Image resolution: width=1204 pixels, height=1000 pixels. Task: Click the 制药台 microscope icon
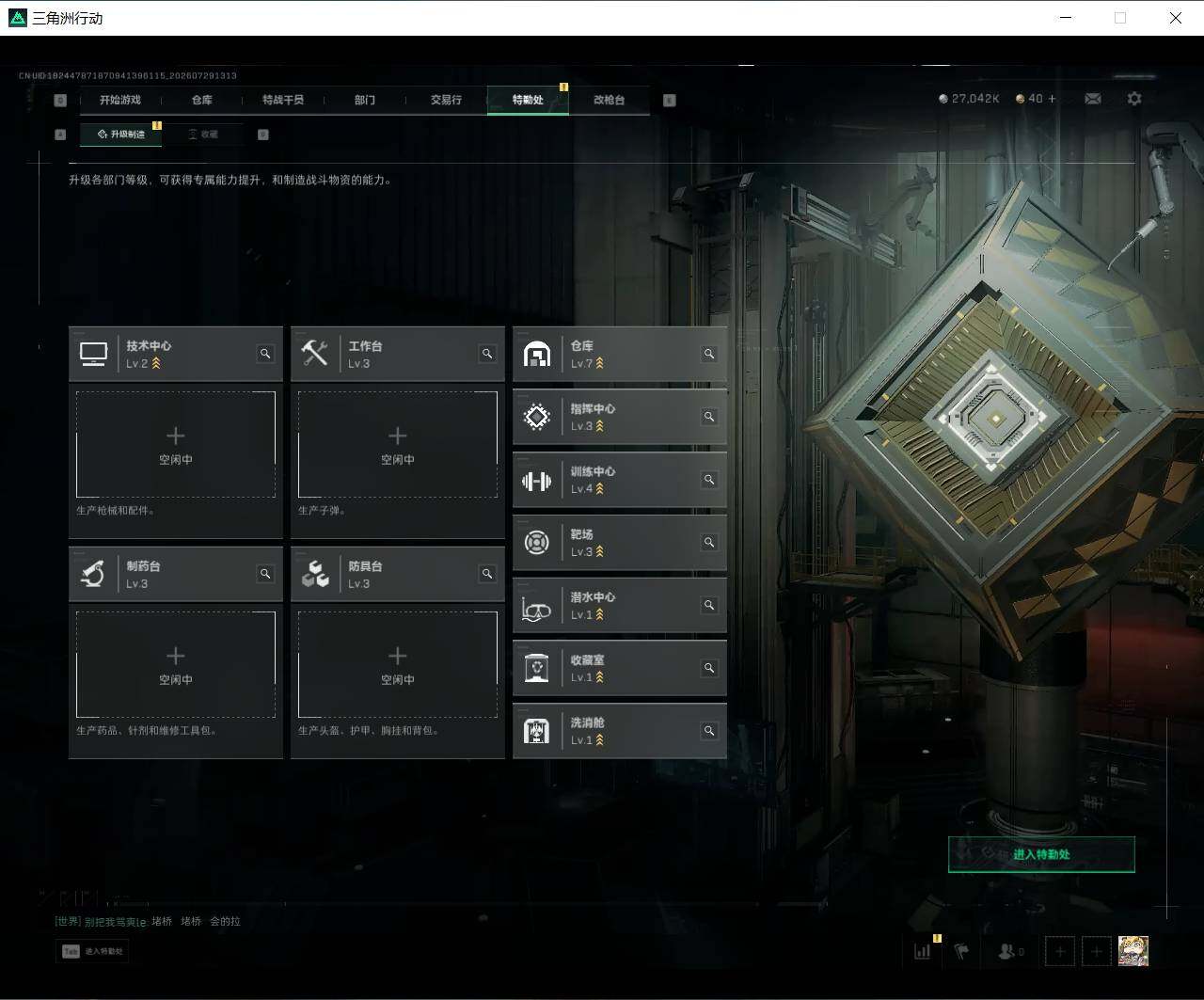[x=93, y=574]
